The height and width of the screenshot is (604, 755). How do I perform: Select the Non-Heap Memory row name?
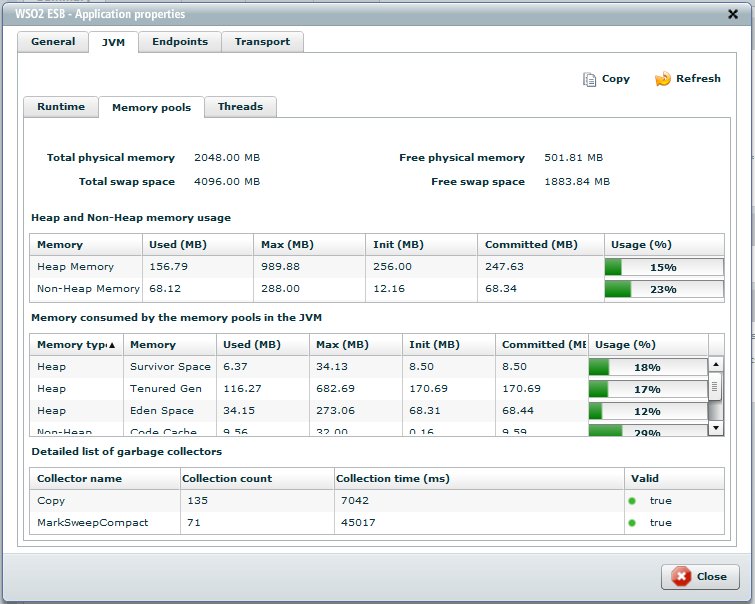88,289
